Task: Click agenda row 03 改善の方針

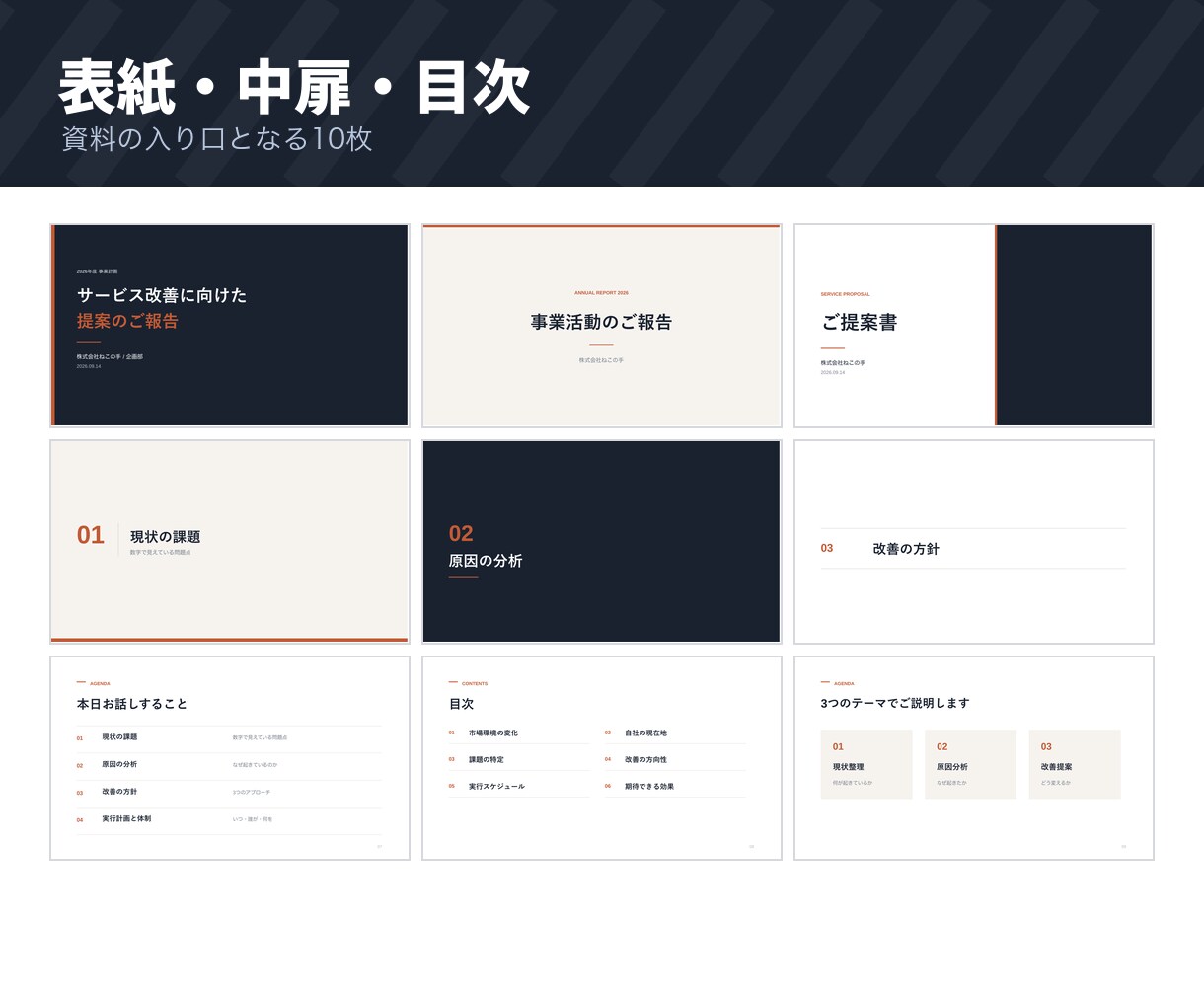Action: click(x=229, y=792)
